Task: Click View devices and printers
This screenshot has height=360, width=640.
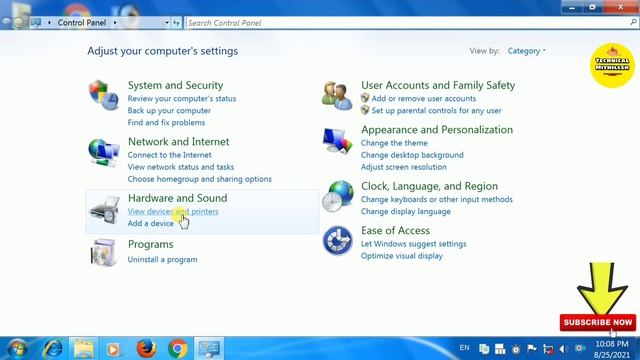Action: [173, 211]
